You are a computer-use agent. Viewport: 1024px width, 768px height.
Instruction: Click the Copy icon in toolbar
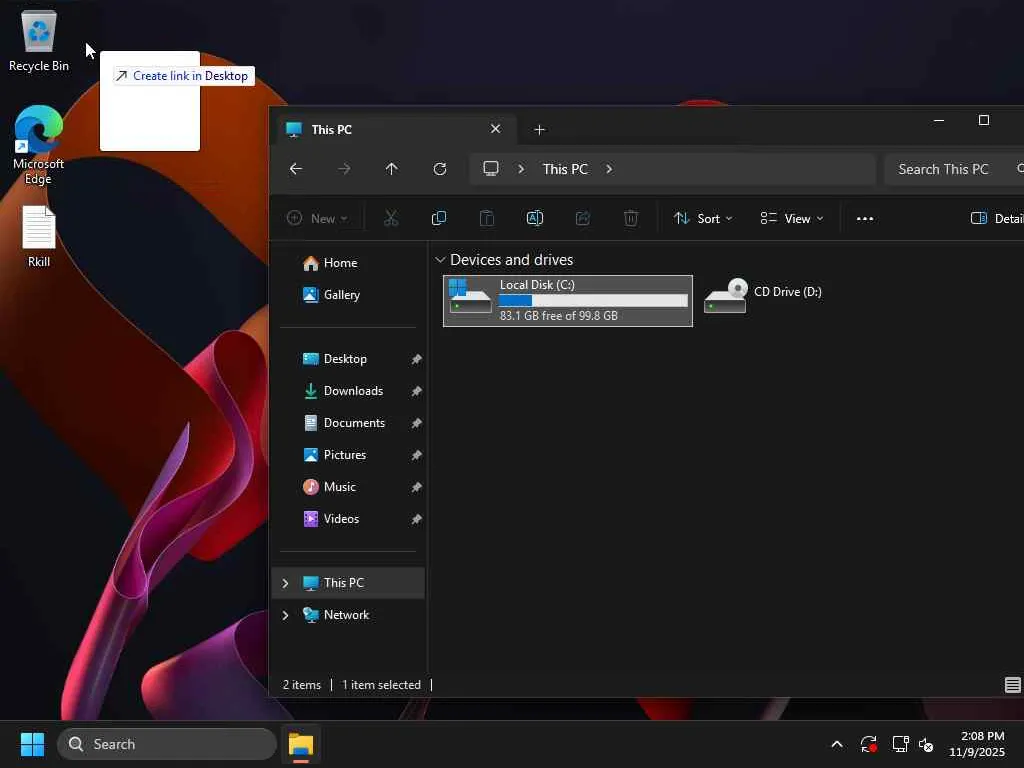(x=439, y=218)
